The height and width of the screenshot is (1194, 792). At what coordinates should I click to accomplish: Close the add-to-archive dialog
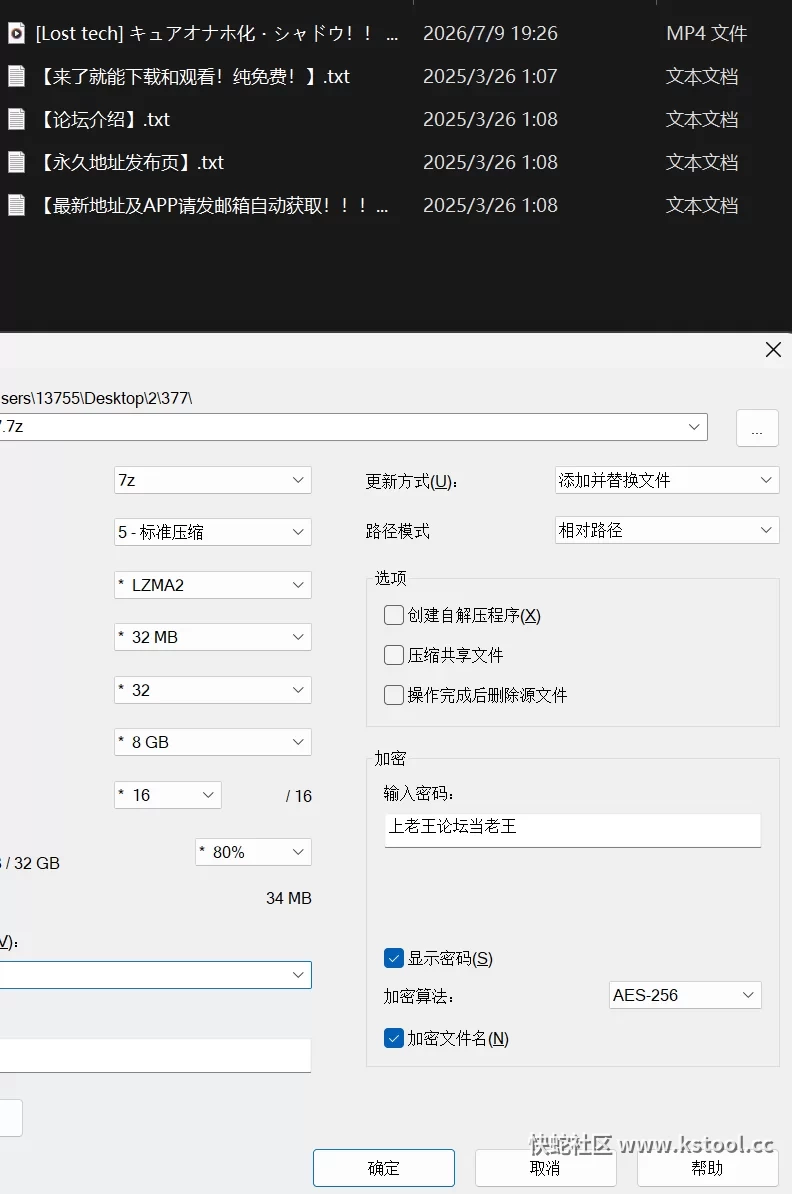(773, 350)
